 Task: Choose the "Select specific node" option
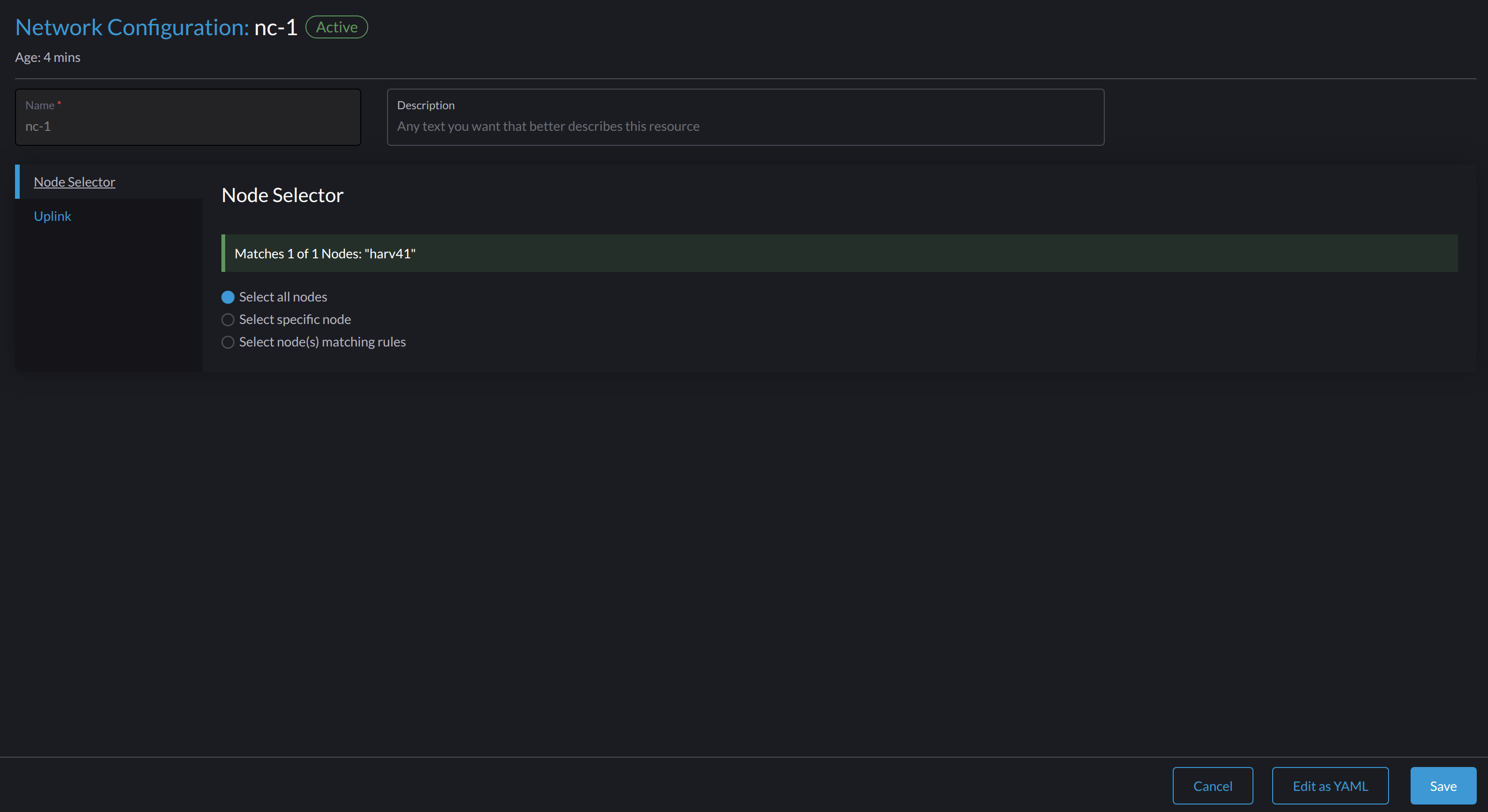pos(228,320)
